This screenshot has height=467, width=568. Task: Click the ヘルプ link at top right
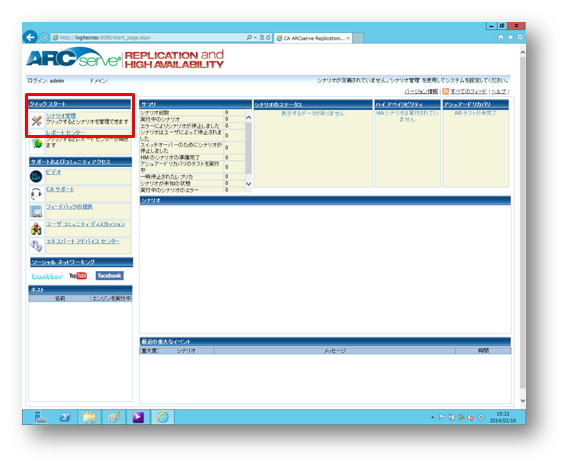(x=499, y=91)
